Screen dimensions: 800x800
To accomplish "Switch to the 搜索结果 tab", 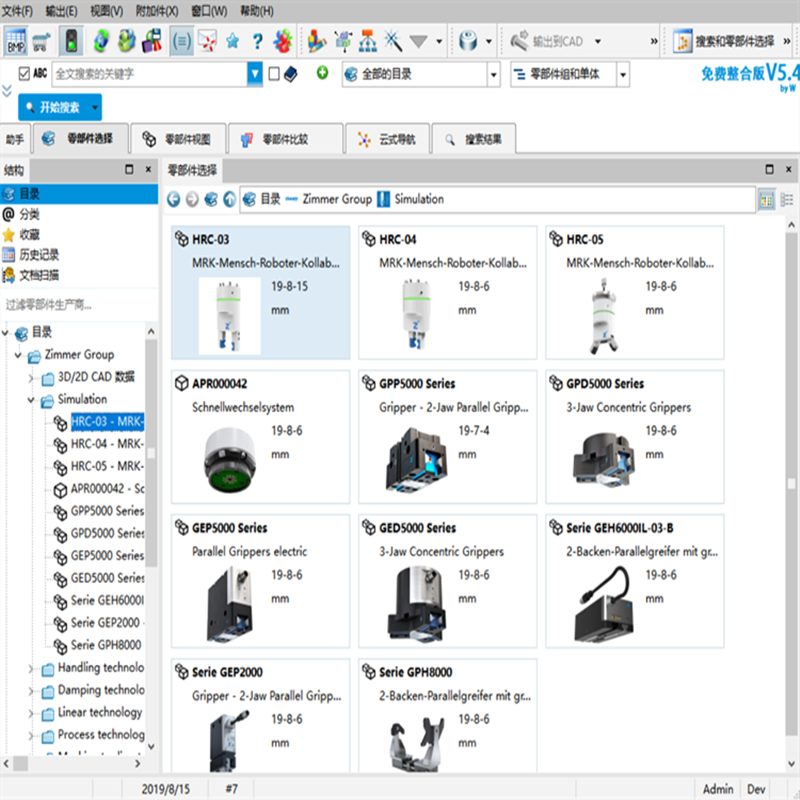I will pyautogui.click(x=479, y=139).
